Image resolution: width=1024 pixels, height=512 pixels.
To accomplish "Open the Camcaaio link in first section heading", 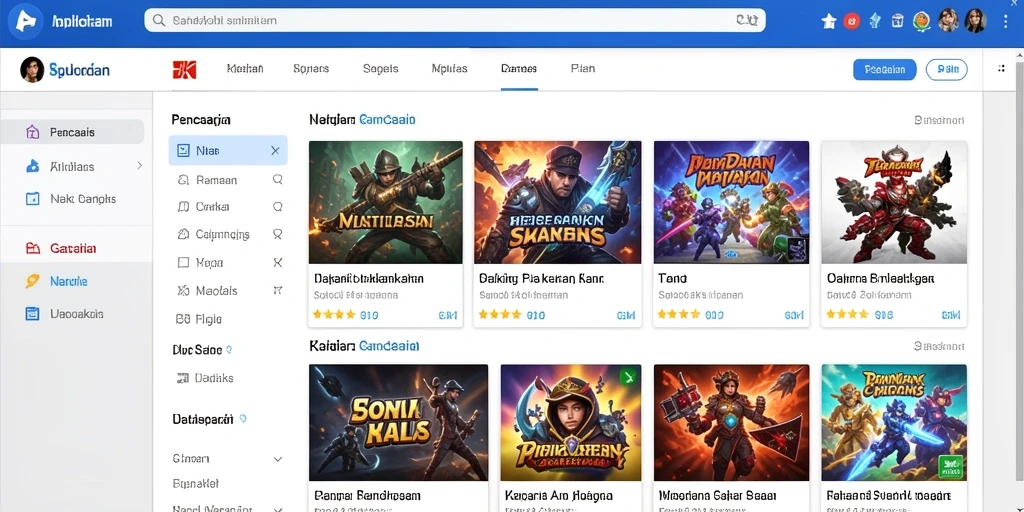I will (387, 120).
